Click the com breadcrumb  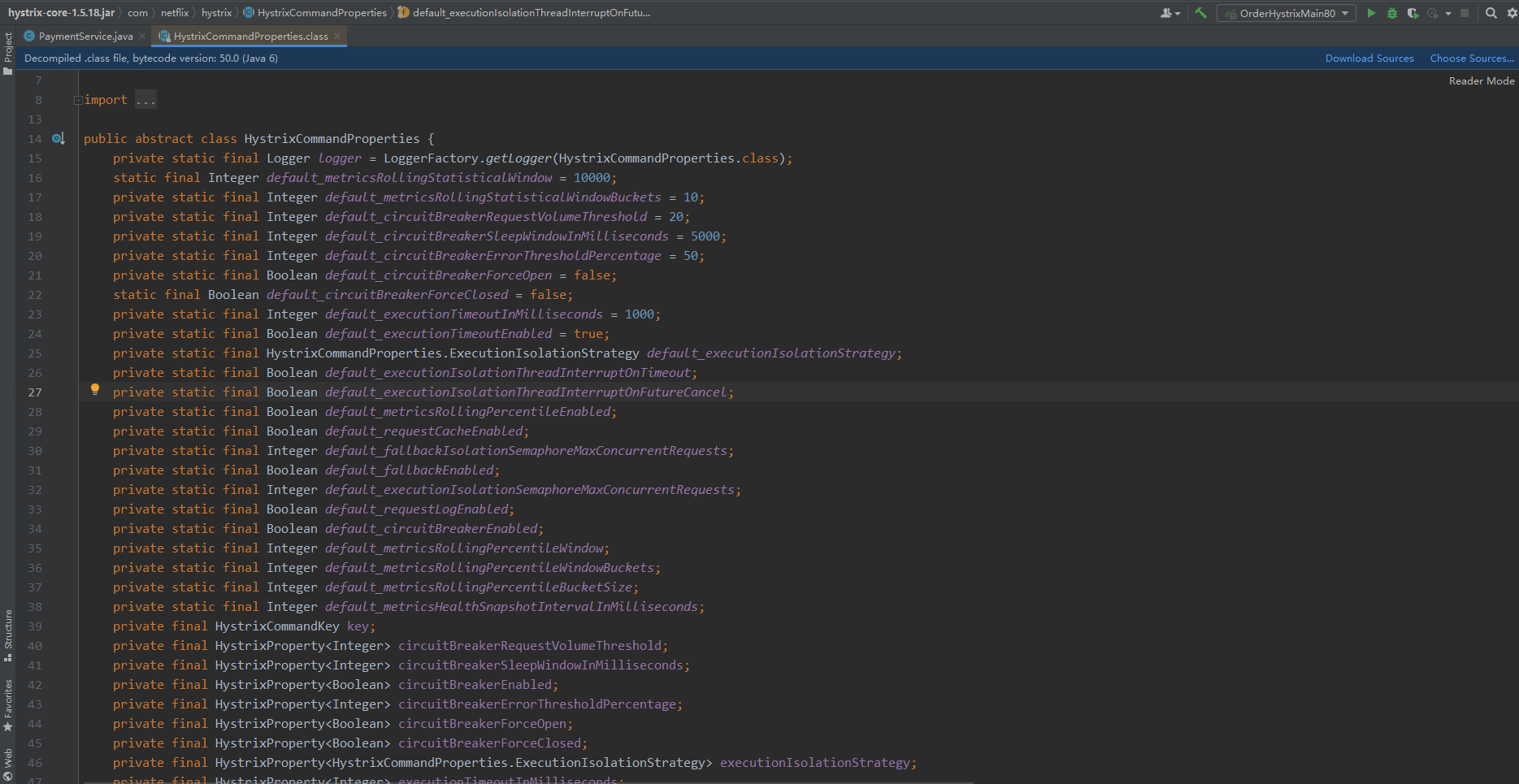point(137,12)
